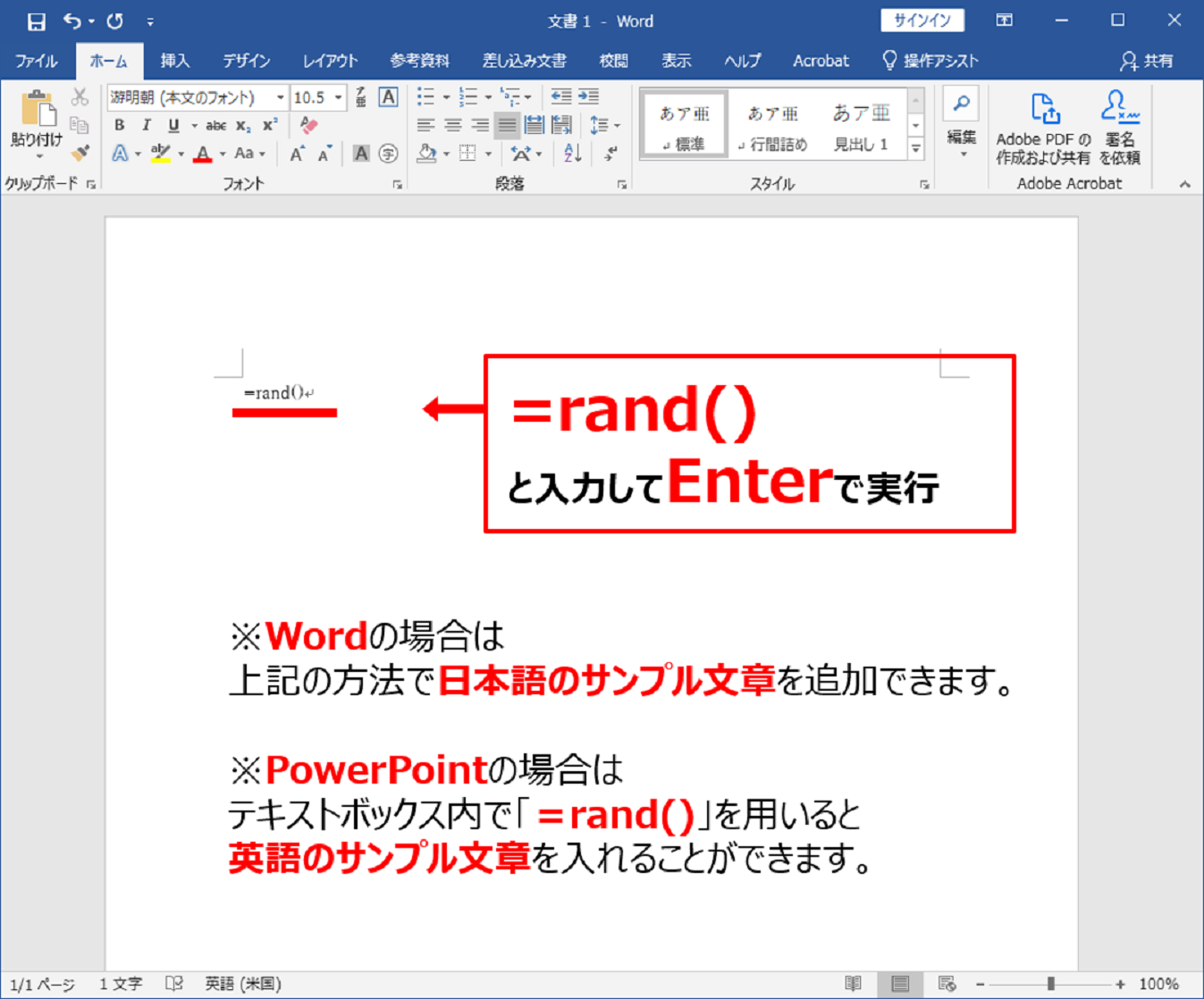Image resolution: width=1204 pixels, height=999 pixels.
Task: Center align text
Action: pyautogui.click(x=453, y=125)
